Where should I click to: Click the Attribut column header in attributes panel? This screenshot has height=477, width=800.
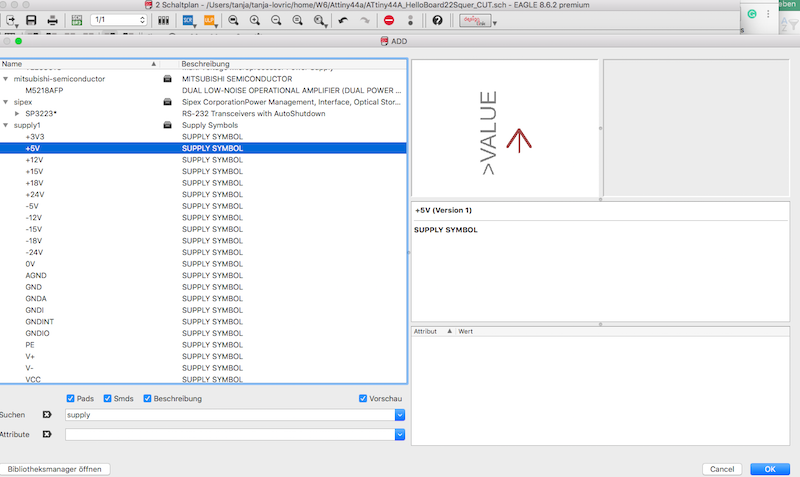point(433,332)
